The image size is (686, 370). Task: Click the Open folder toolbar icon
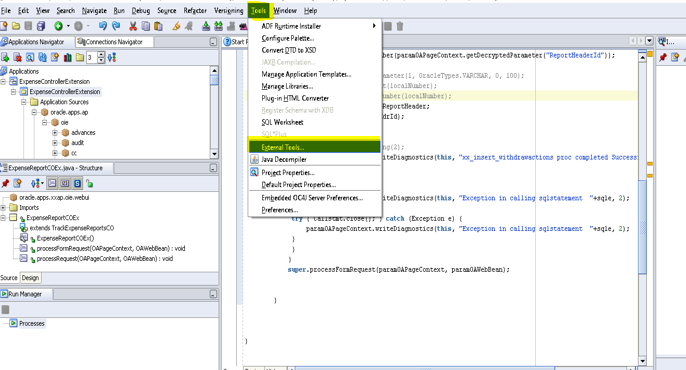(x=16, y=26)
